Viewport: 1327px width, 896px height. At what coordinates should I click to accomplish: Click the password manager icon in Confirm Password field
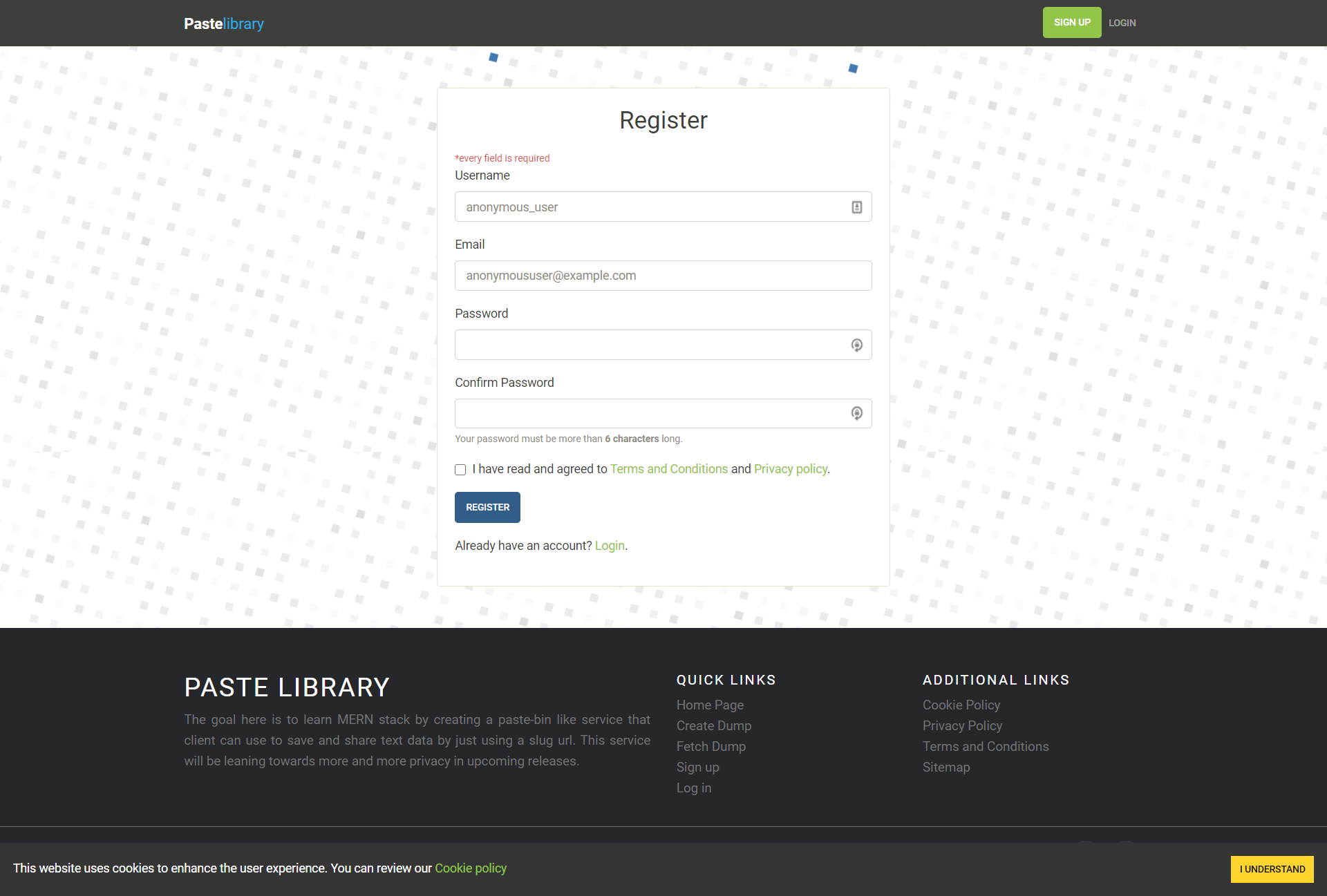pos(856,413)
